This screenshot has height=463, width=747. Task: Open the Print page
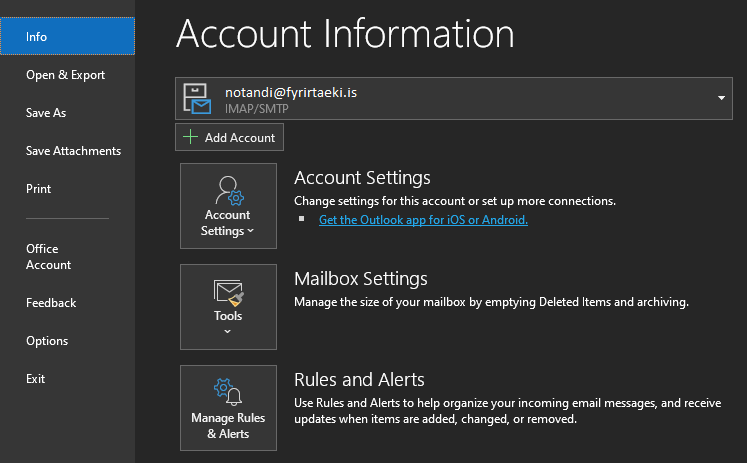[x=38, y=189]
